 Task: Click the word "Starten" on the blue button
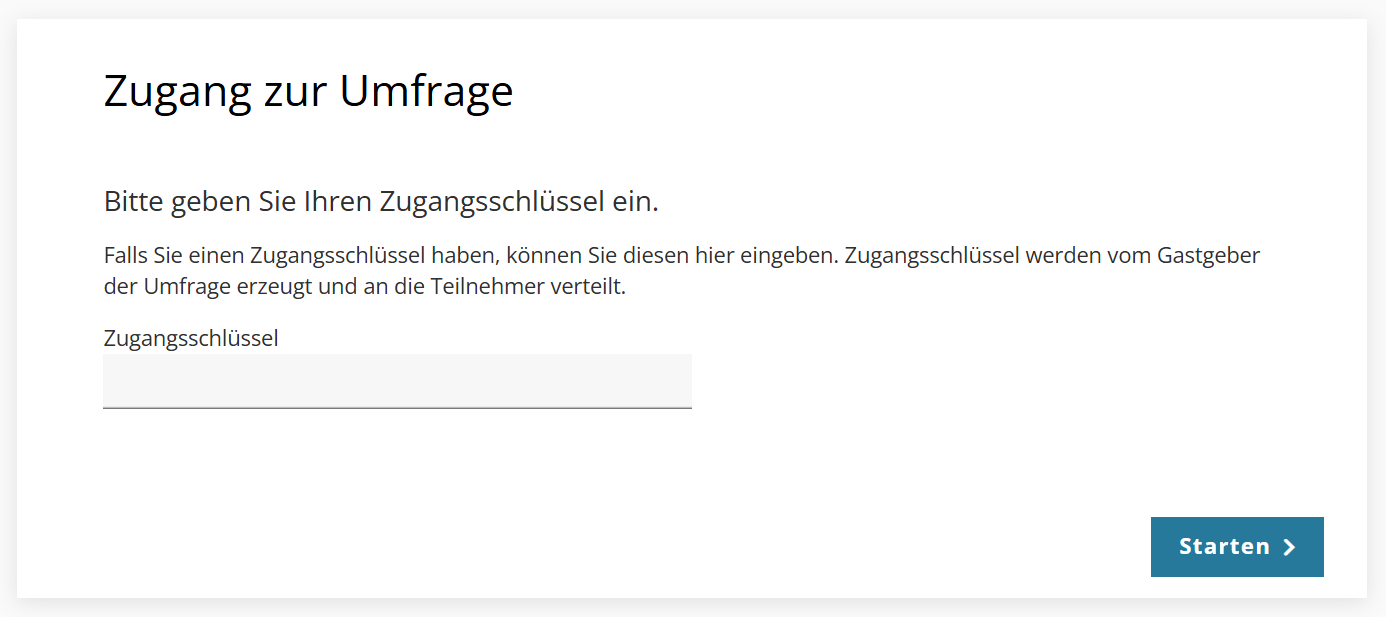coord(1224,546)
